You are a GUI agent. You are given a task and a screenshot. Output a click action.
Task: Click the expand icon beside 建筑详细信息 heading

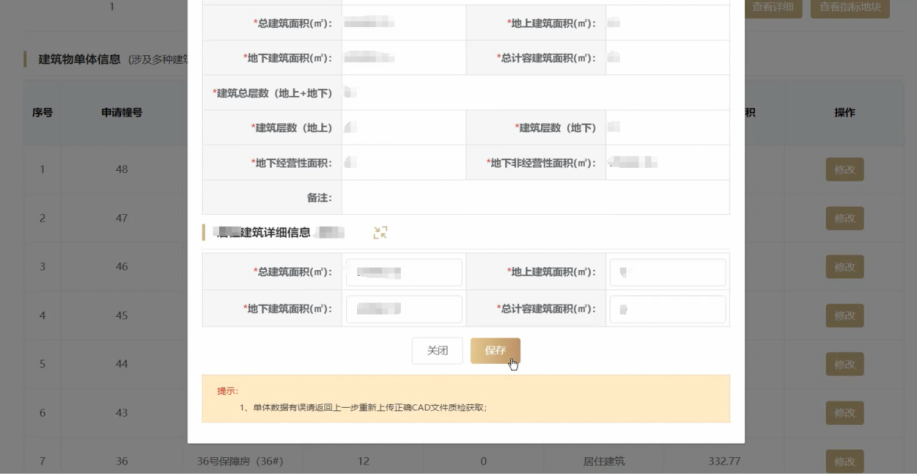click(x=380, y=233)
